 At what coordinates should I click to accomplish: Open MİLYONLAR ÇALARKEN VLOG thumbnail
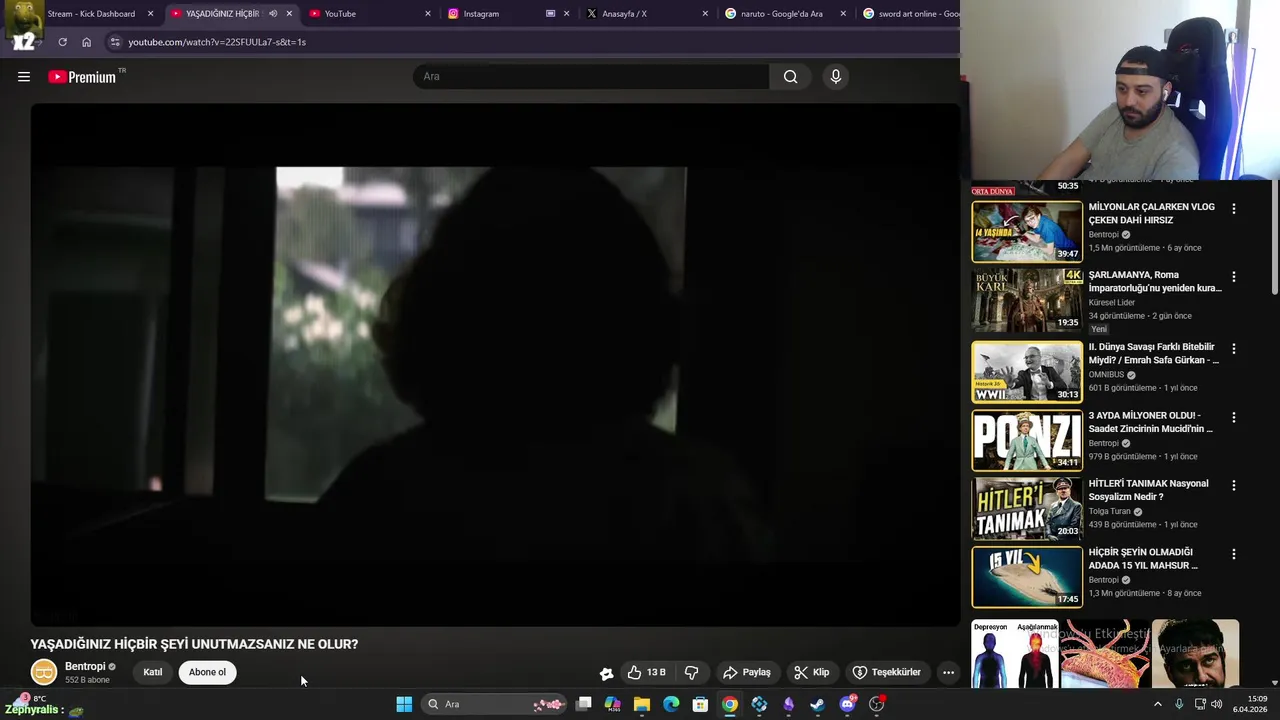tap(1027, 232)
